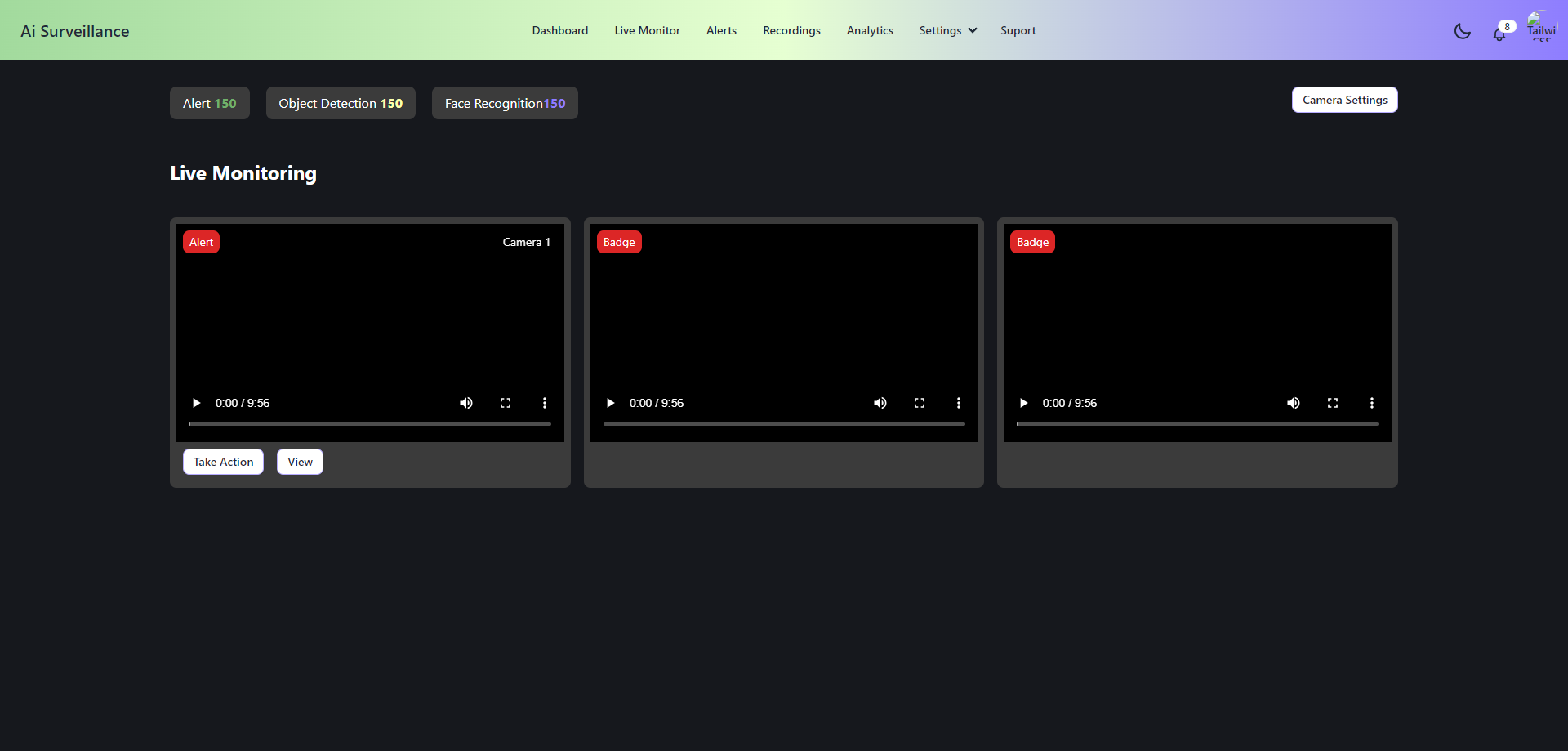Open the user avatar in header
The width and height of the screenshot is (1568, 751).
coord(1542,26)
